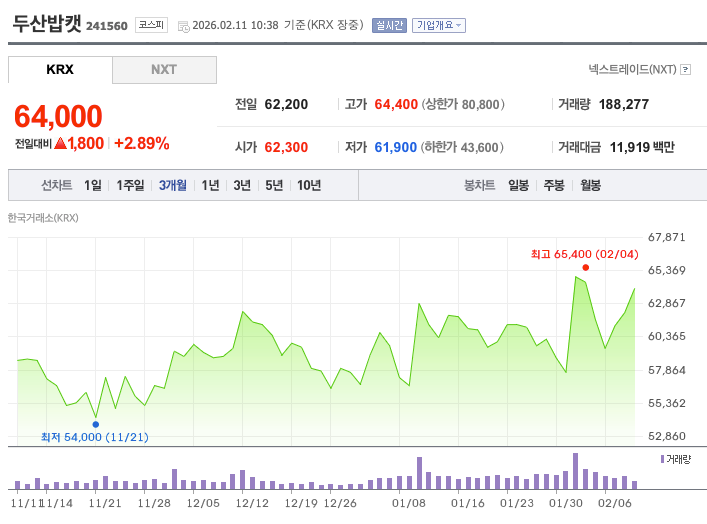The height and width of the screenshot is (524, 707).
Task: Select the 1일 line chart period
Action: click(93, 185)
